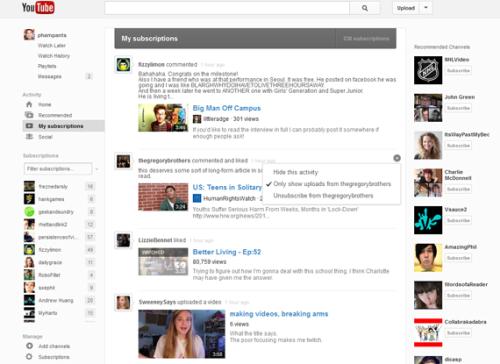Expand the arrow beside Filter subscriptions

click(97, 169)
